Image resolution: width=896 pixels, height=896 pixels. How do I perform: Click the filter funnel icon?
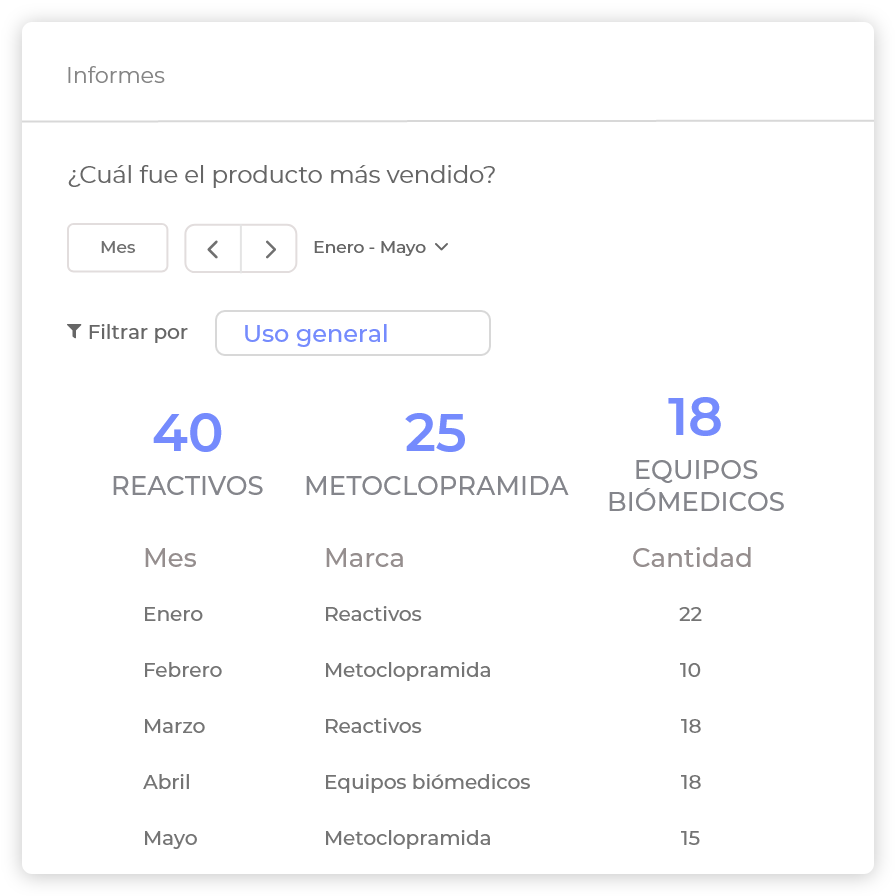pyautogui.click(x=74, y=332)
